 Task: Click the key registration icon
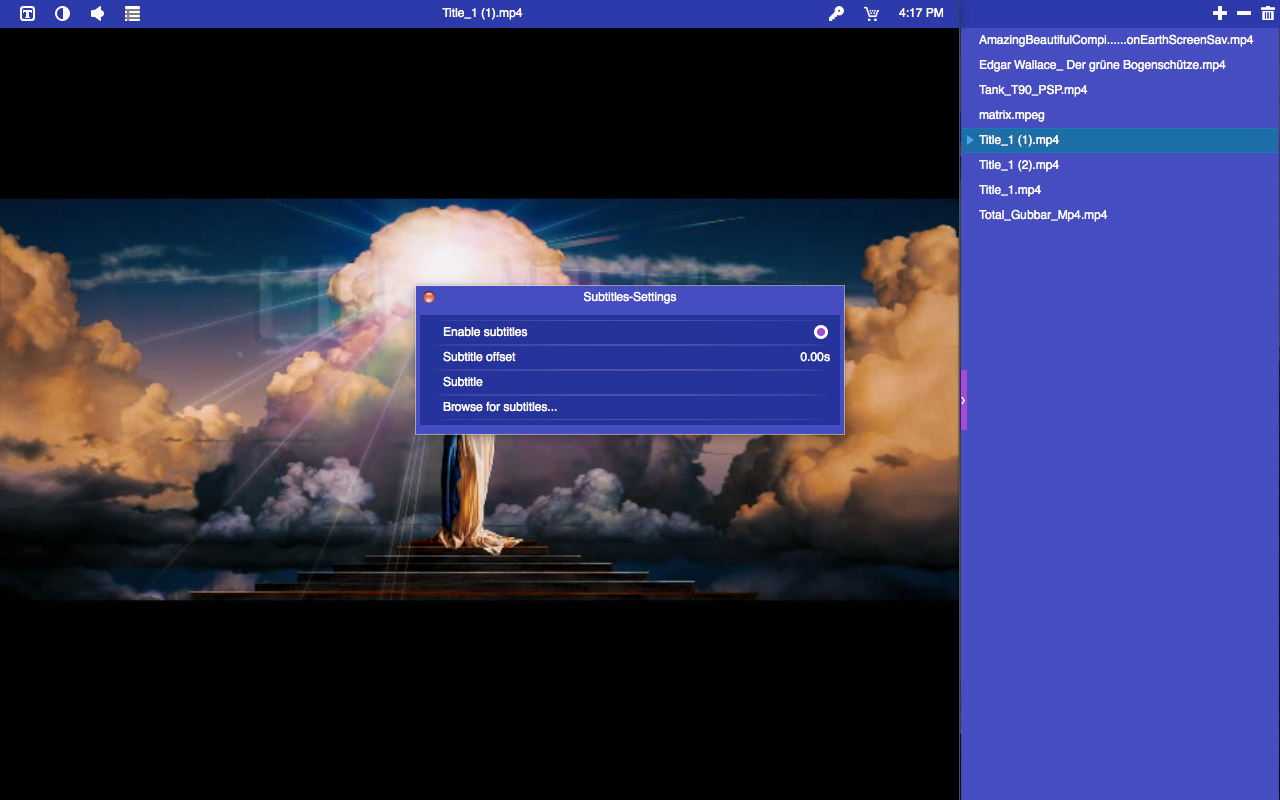click(836, 14)
